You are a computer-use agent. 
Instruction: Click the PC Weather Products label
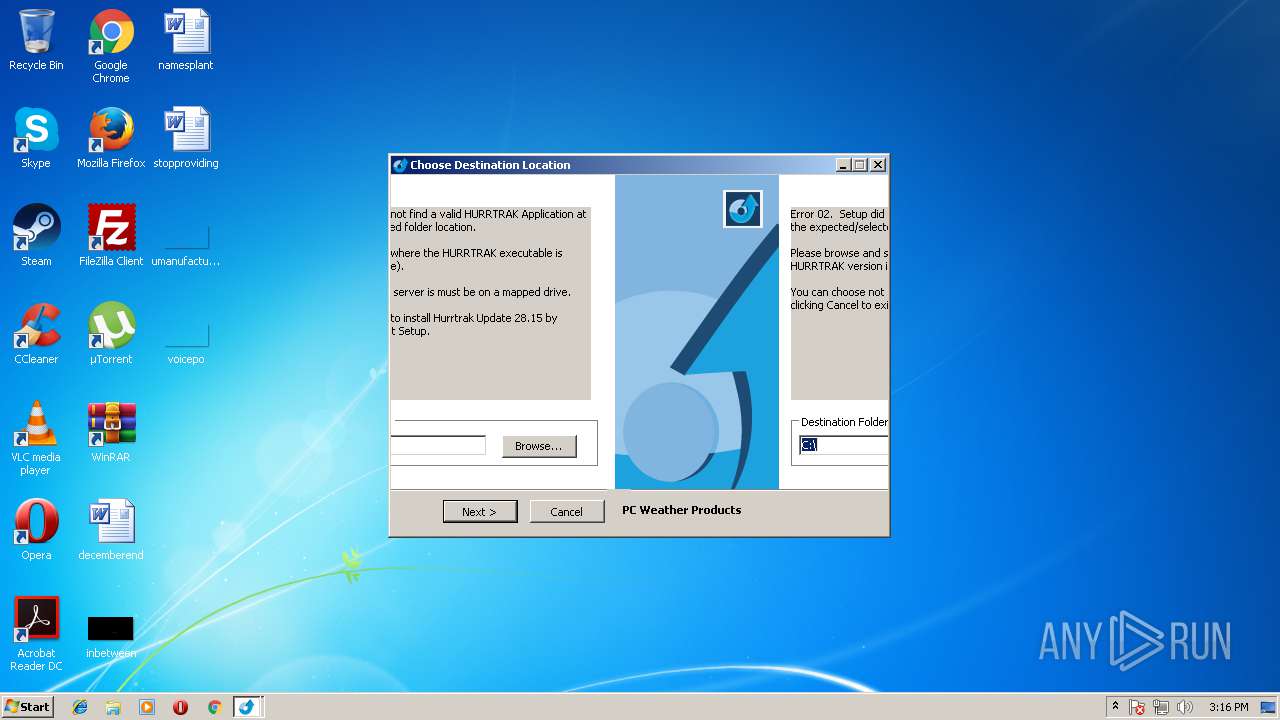click(x=682, y=510)
